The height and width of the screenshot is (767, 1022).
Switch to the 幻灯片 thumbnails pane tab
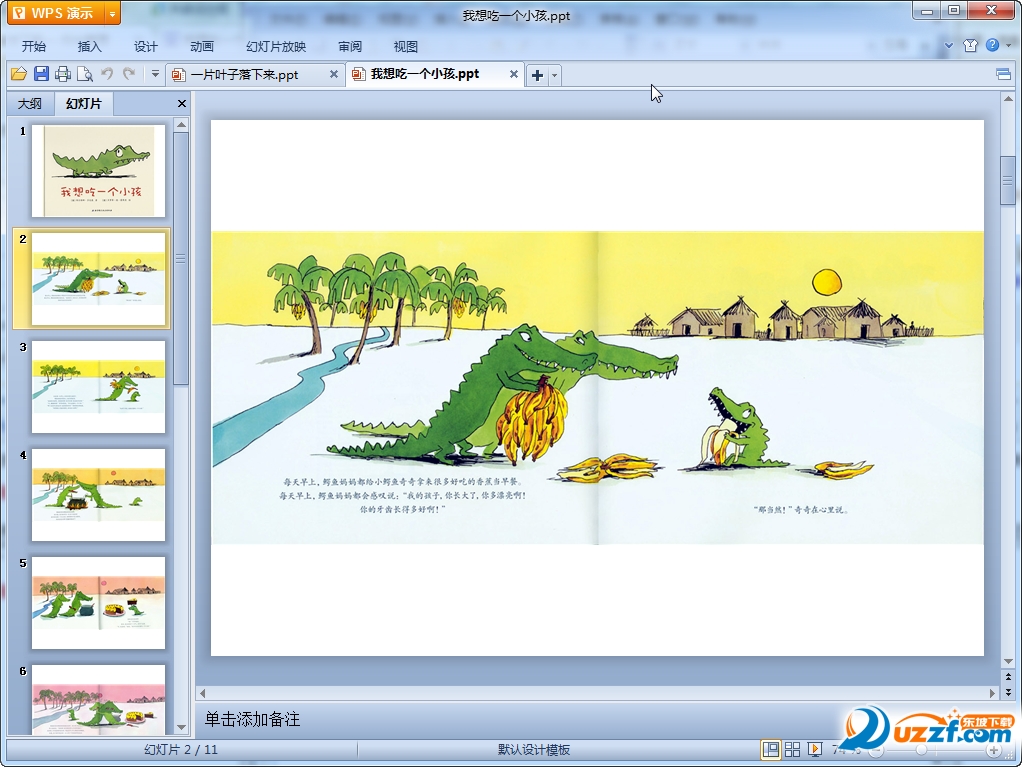click(x=84, y=104)
